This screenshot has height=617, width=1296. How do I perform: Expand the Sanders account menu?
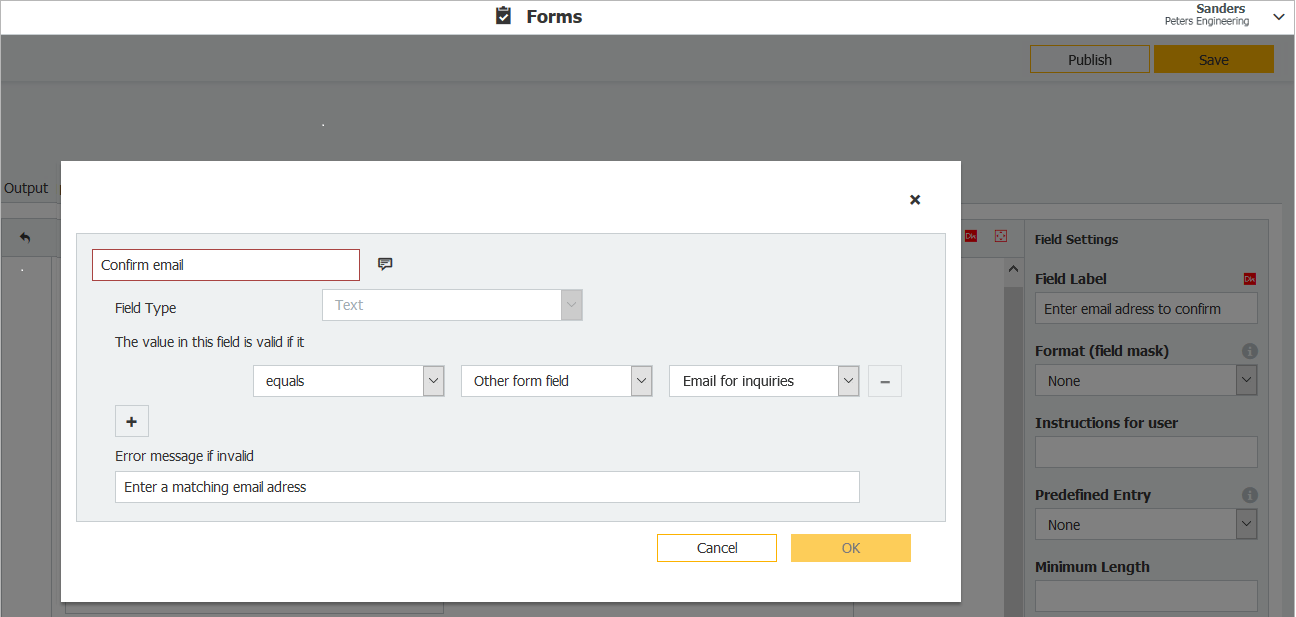point(1277,16)
